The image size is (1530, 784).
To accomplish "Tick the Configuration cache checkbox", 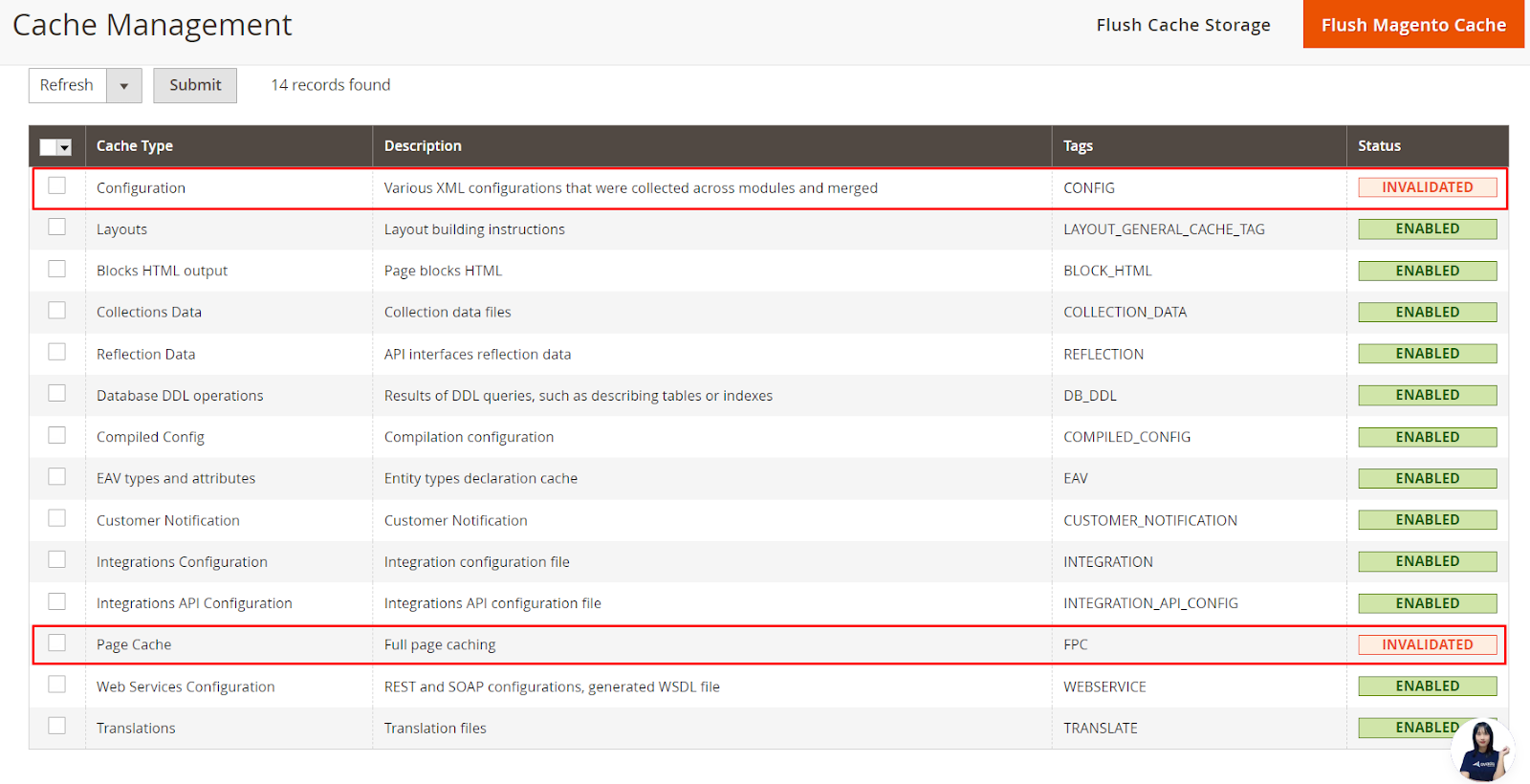I will click(x=57, y=185).
